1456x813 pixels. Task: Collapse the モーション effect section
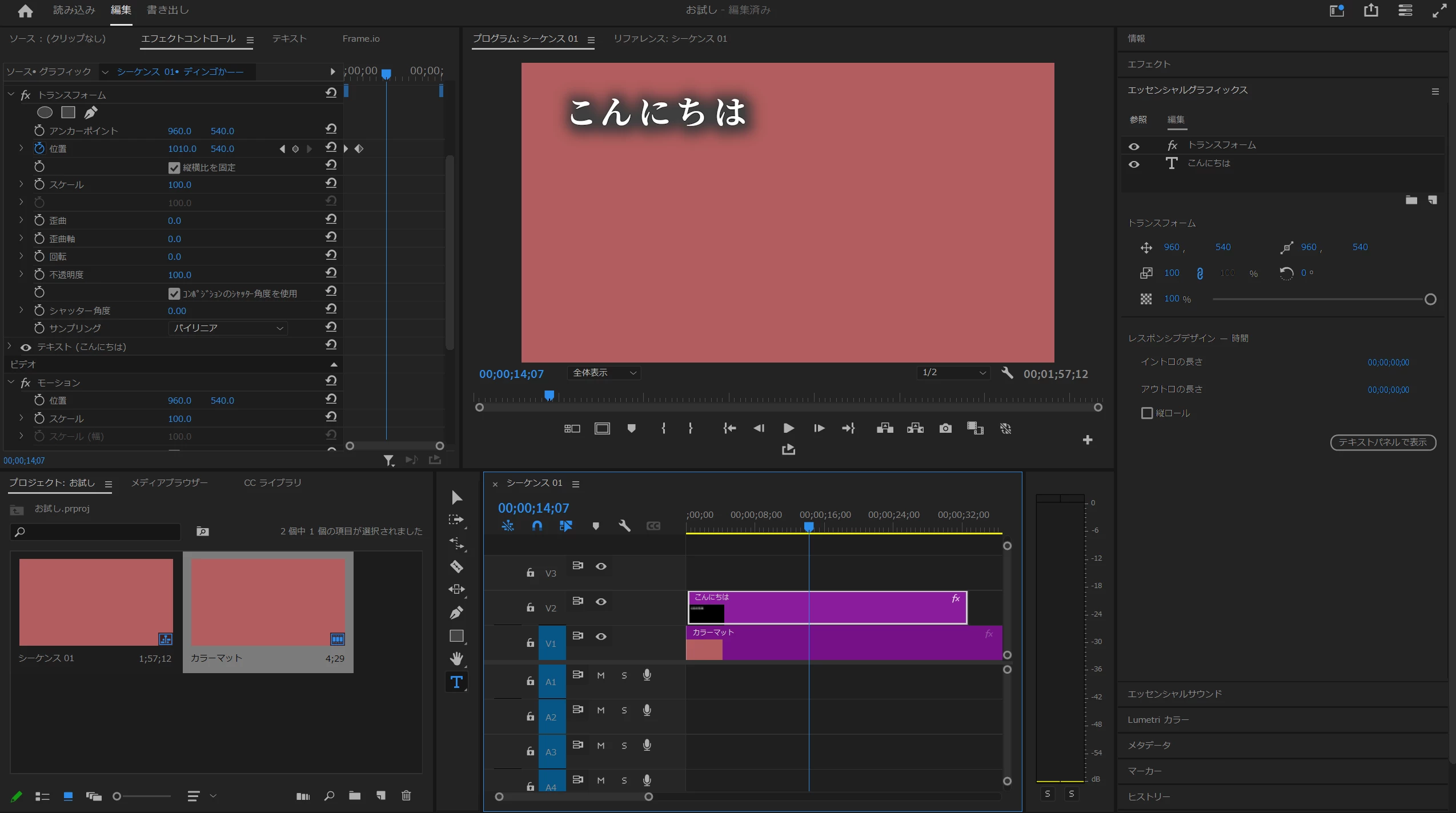coord(11,383)
